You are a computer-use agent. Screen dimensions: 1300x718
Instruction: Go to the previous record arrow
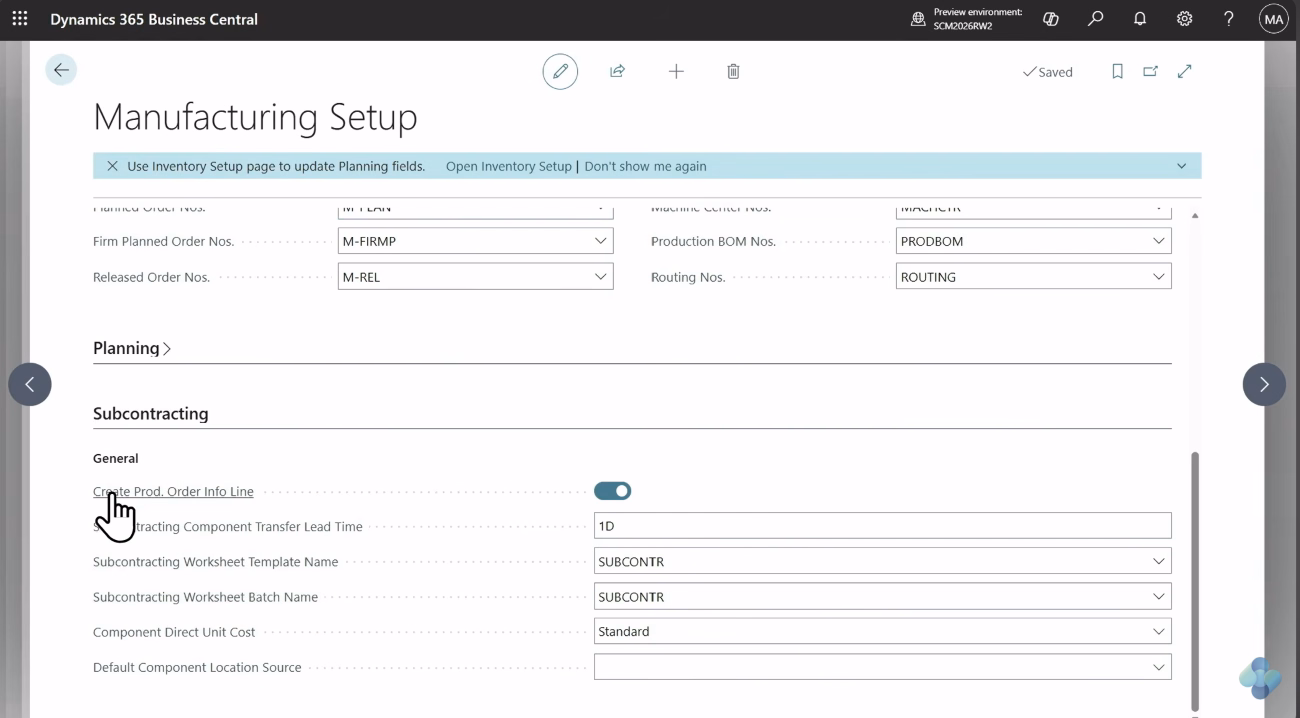point(30,384)
